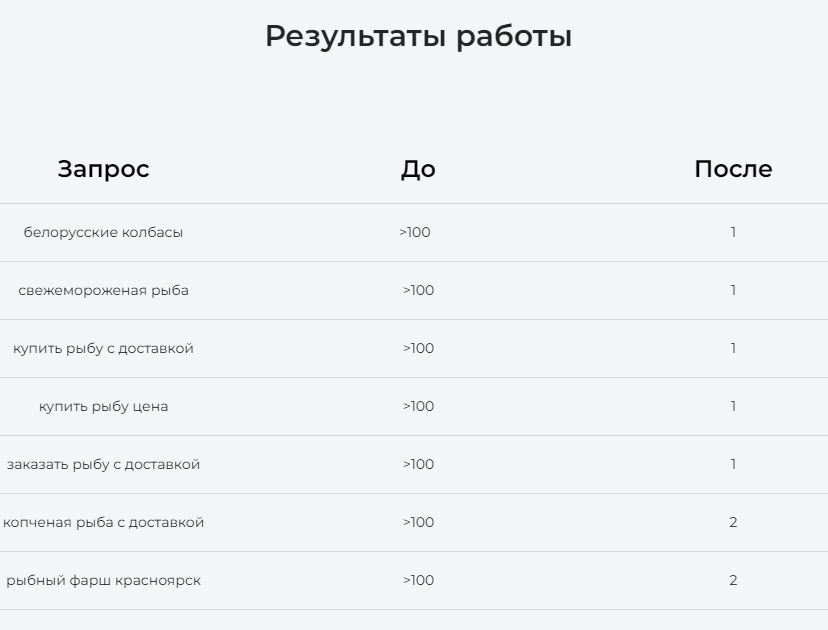Click the "Результаты работы" heading
This screenshot has height=630, width=828.
tap(418, 37)
